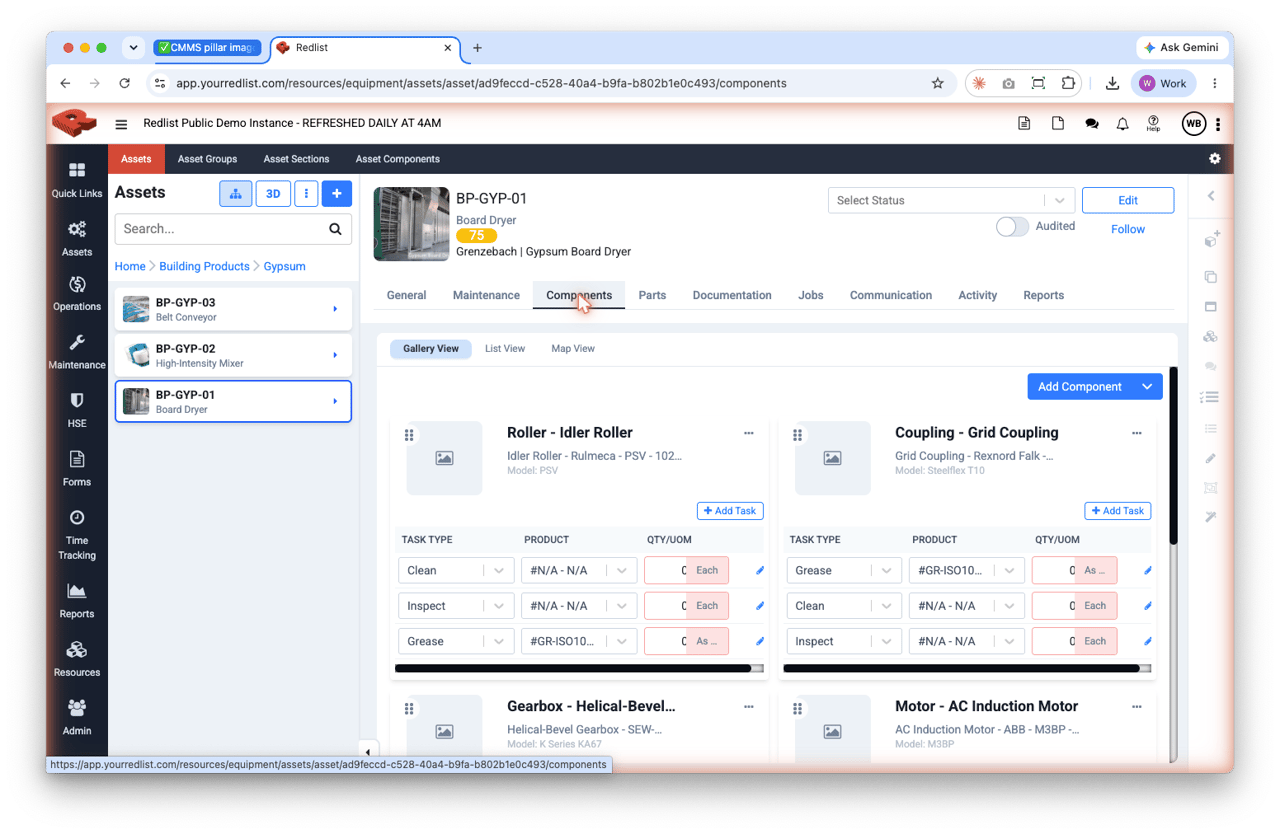Click the Edit button
The width and height of the screenshot is (1280, 834).
coord(1128,200)
